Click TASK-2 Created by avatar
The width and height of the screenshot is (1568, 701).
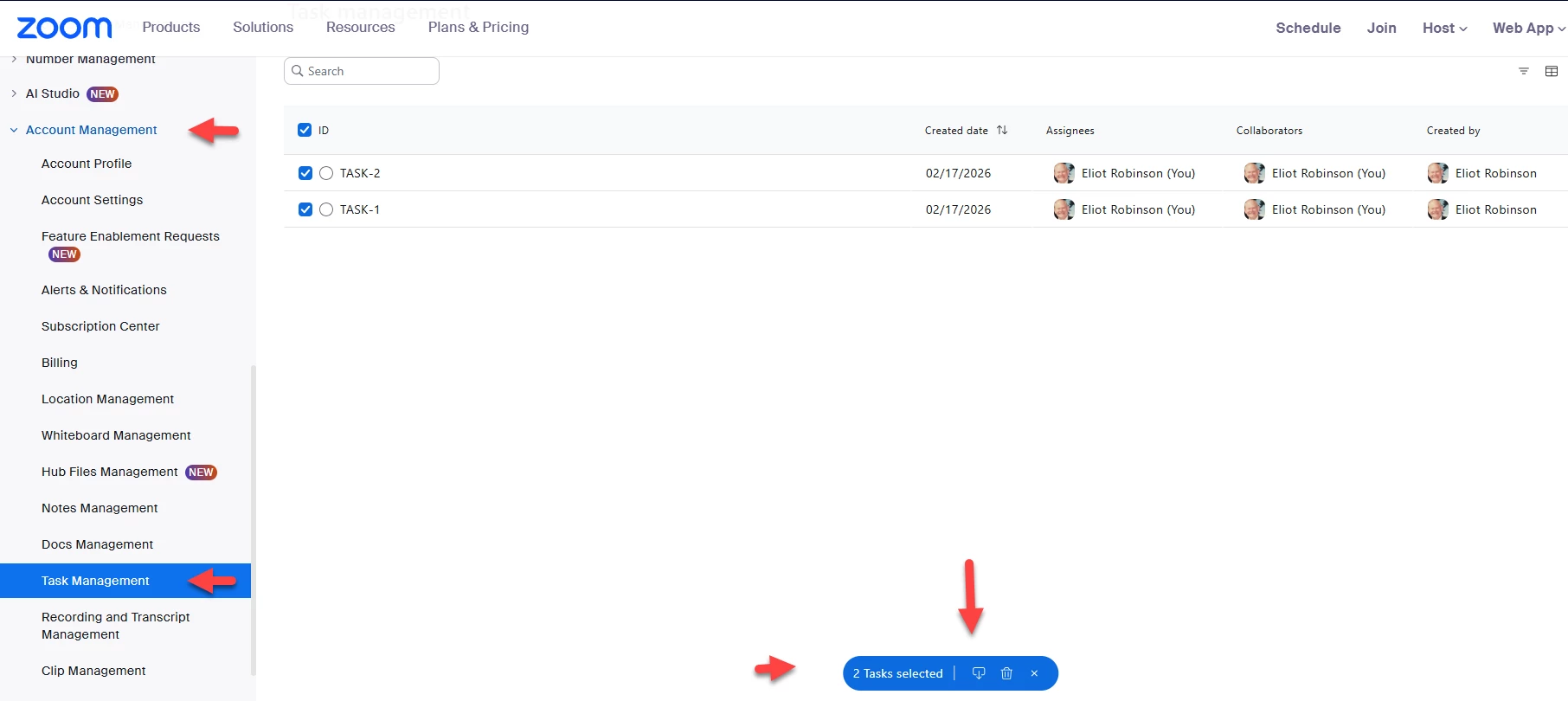(x=1438, y=173)
